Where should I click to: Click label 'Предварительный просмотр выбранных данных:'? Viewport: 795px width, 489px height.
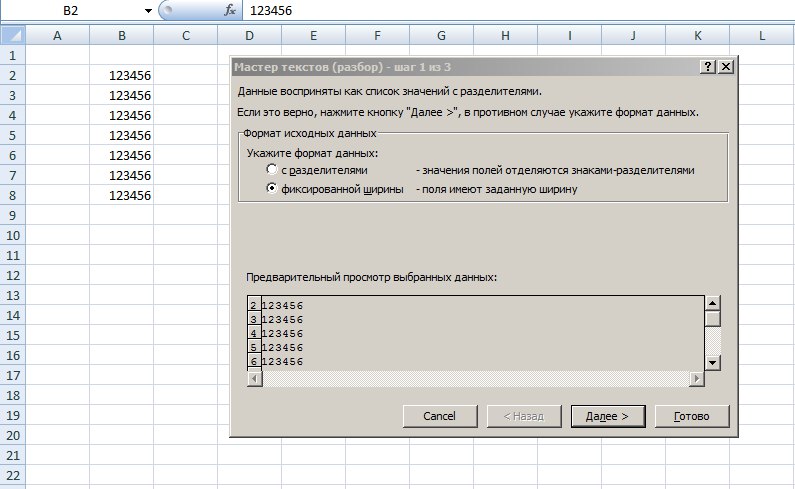pyautogui.click(x=371, y=277)
